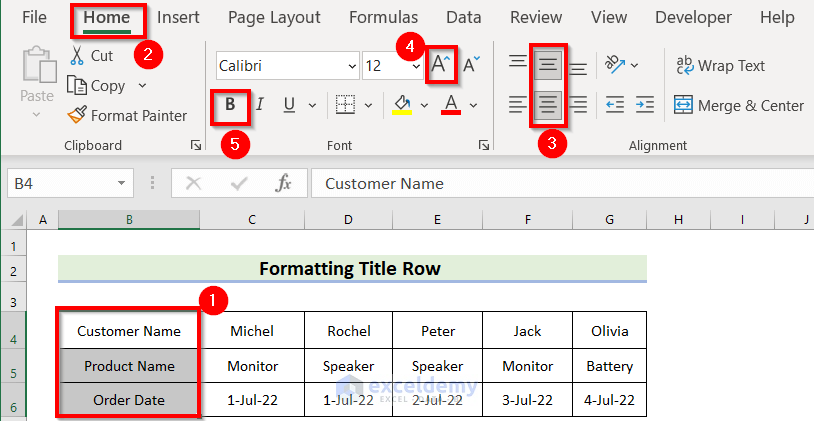Click the Cut scissors icon

point(76,56)
